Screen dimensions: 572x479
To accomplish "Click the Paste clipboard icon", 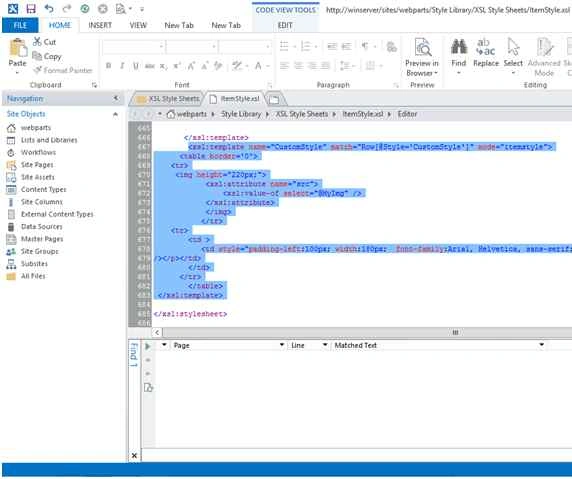I will click(18, 48).
